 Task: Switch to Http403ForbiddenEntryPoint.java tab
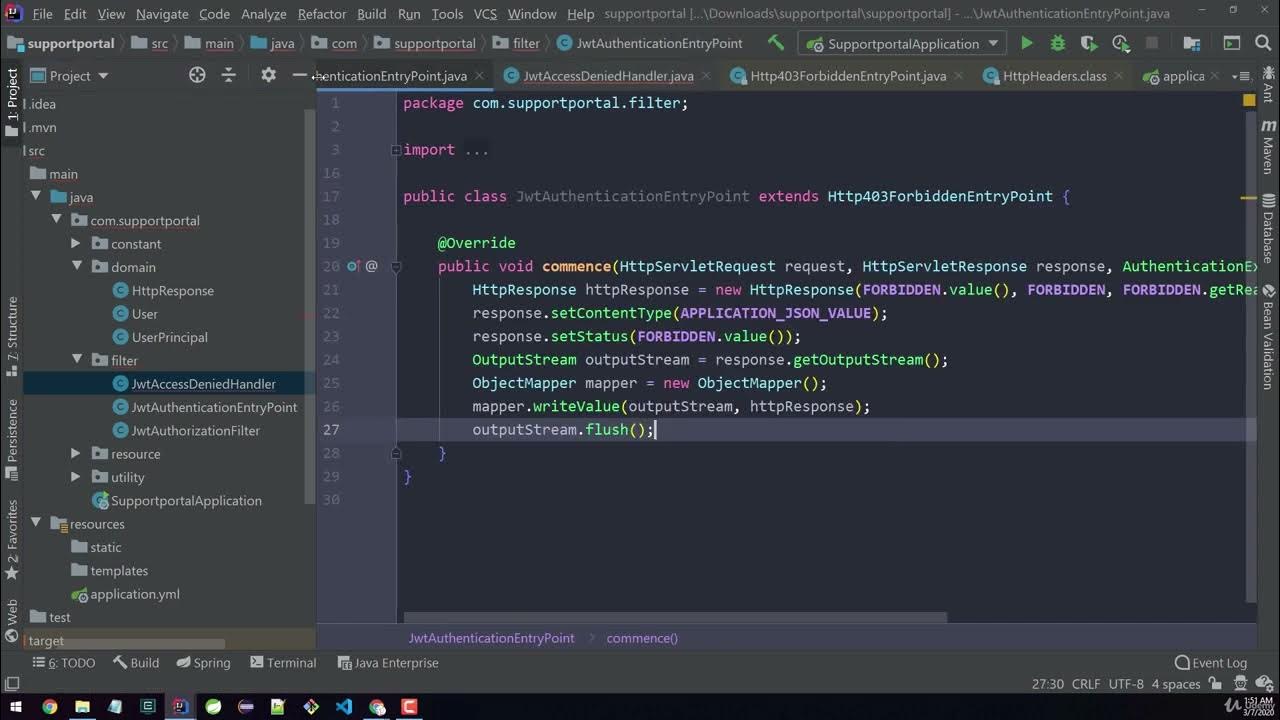(x=848, y=76)
